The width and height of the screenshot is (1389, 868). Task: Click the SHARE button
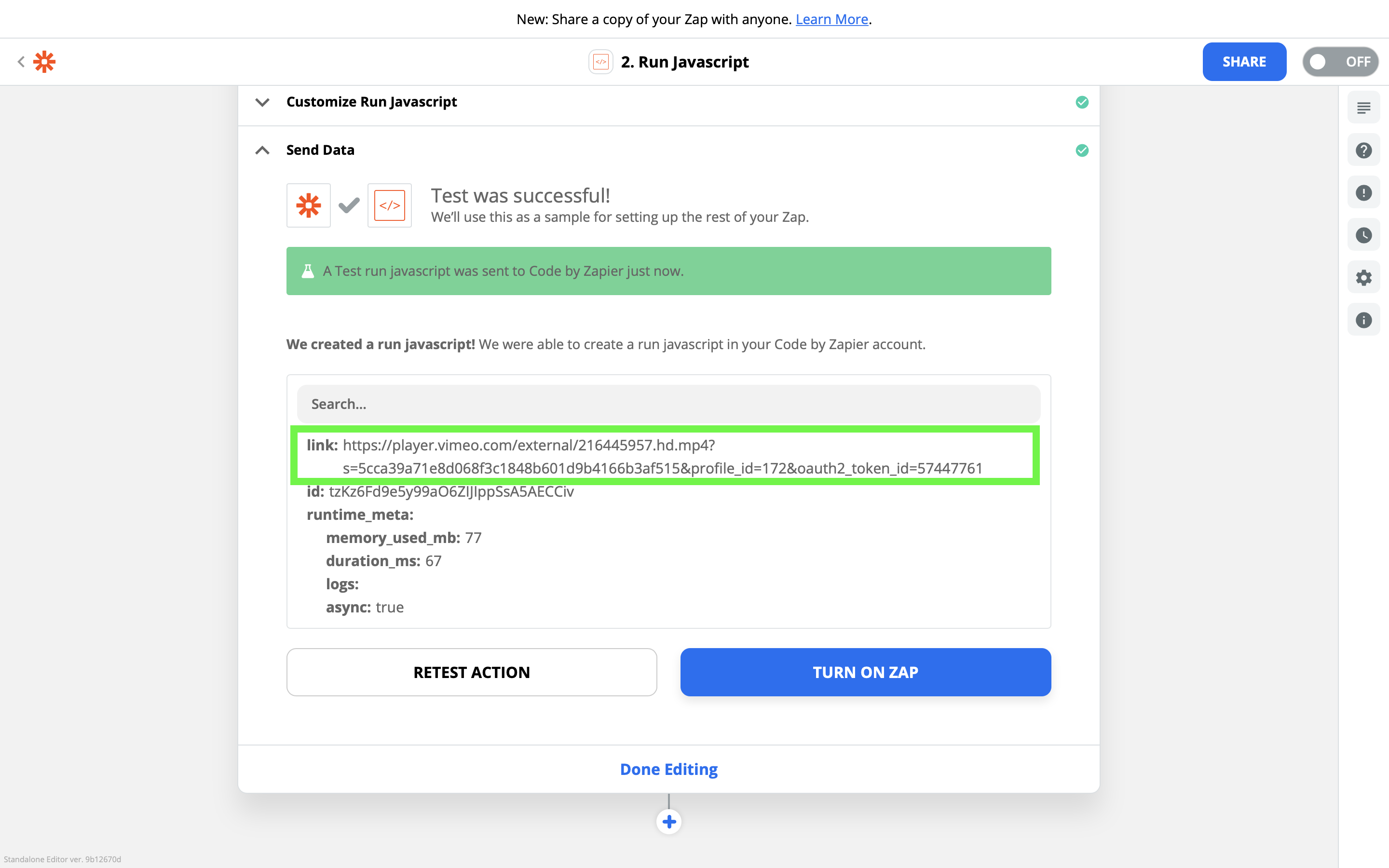tap(1244, 62)
